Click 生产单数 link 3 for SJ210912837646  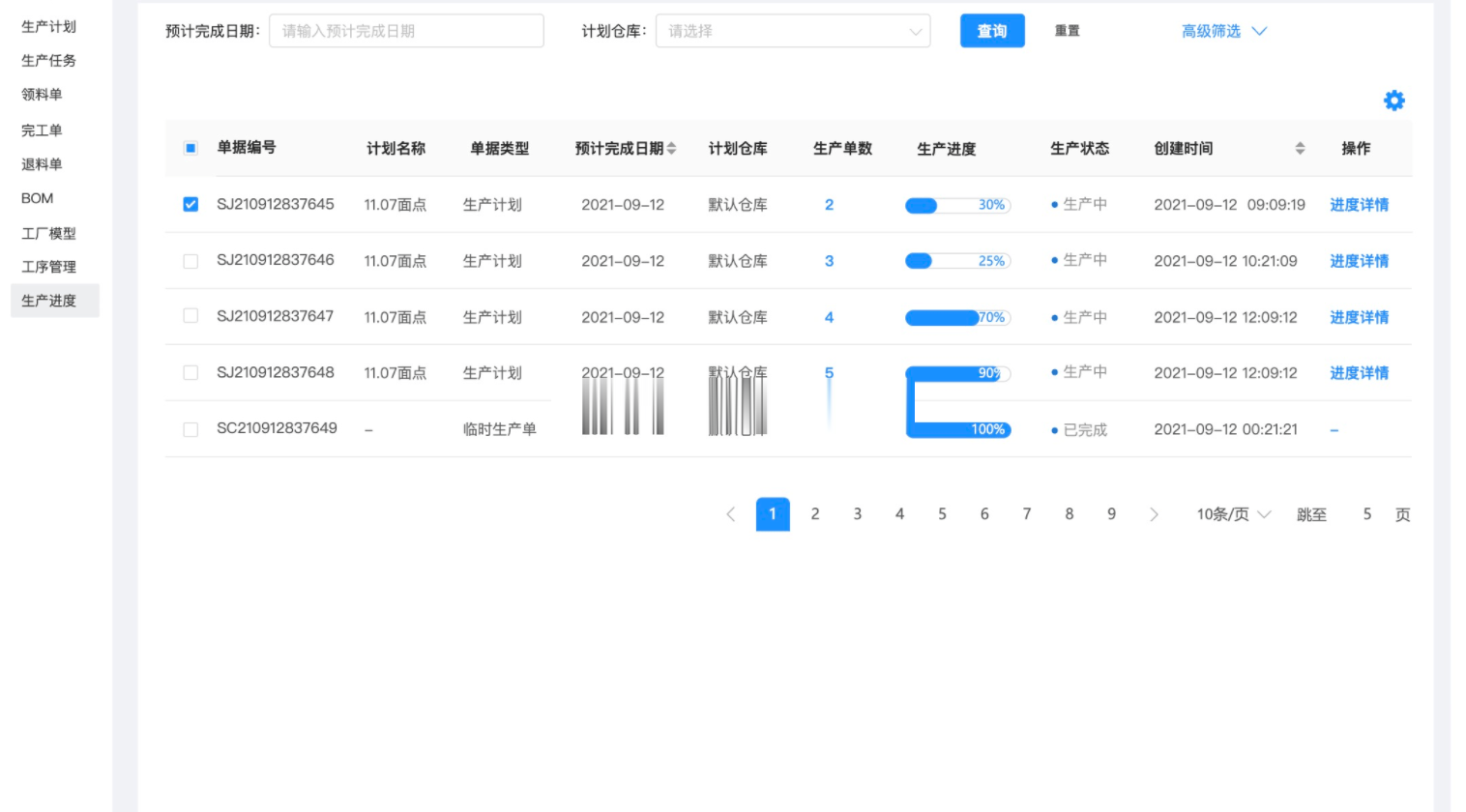pyautogui.click(x=829, y=261)
